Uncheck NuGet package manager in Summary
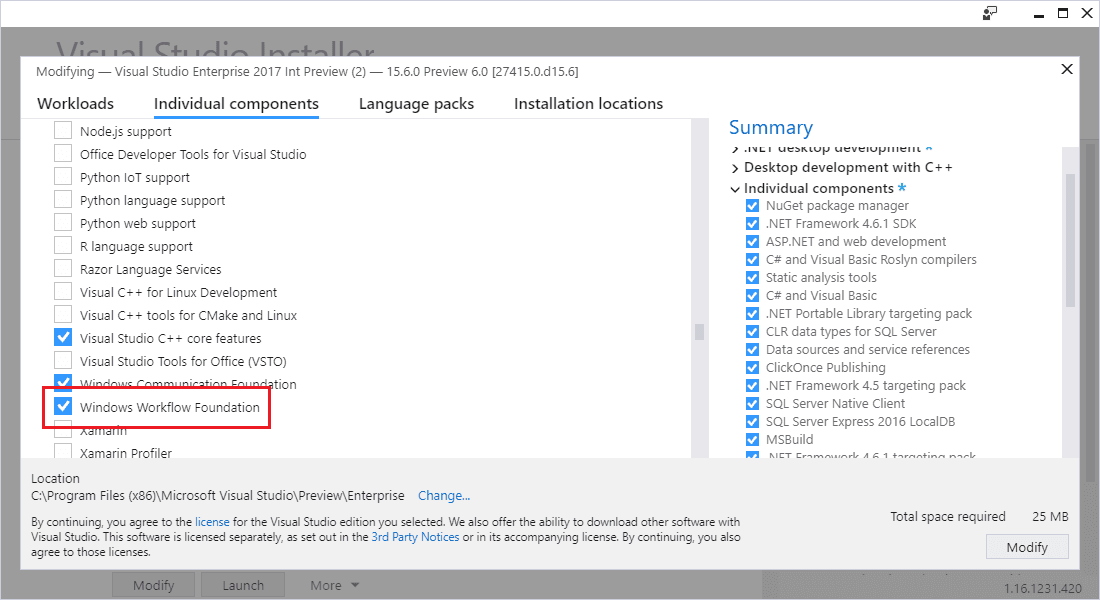1100x600 pixels. 752,206
